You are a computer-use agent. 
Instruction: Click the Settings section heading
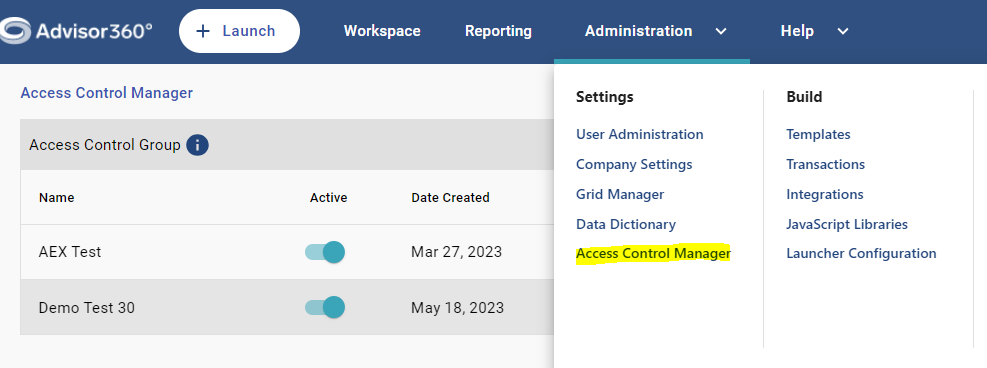tap(604, 97)
